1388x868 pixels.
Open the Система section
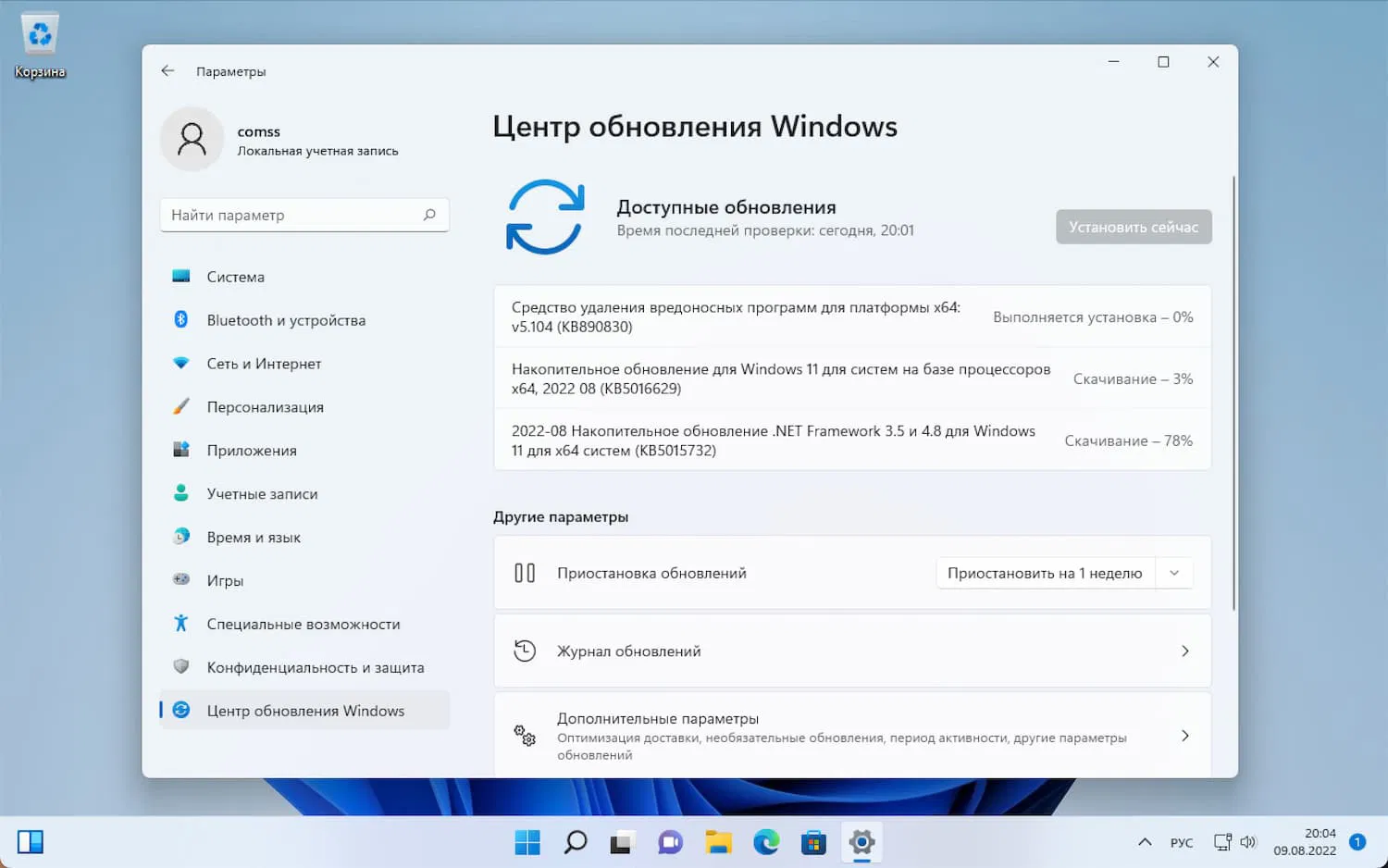coord(235,277)
